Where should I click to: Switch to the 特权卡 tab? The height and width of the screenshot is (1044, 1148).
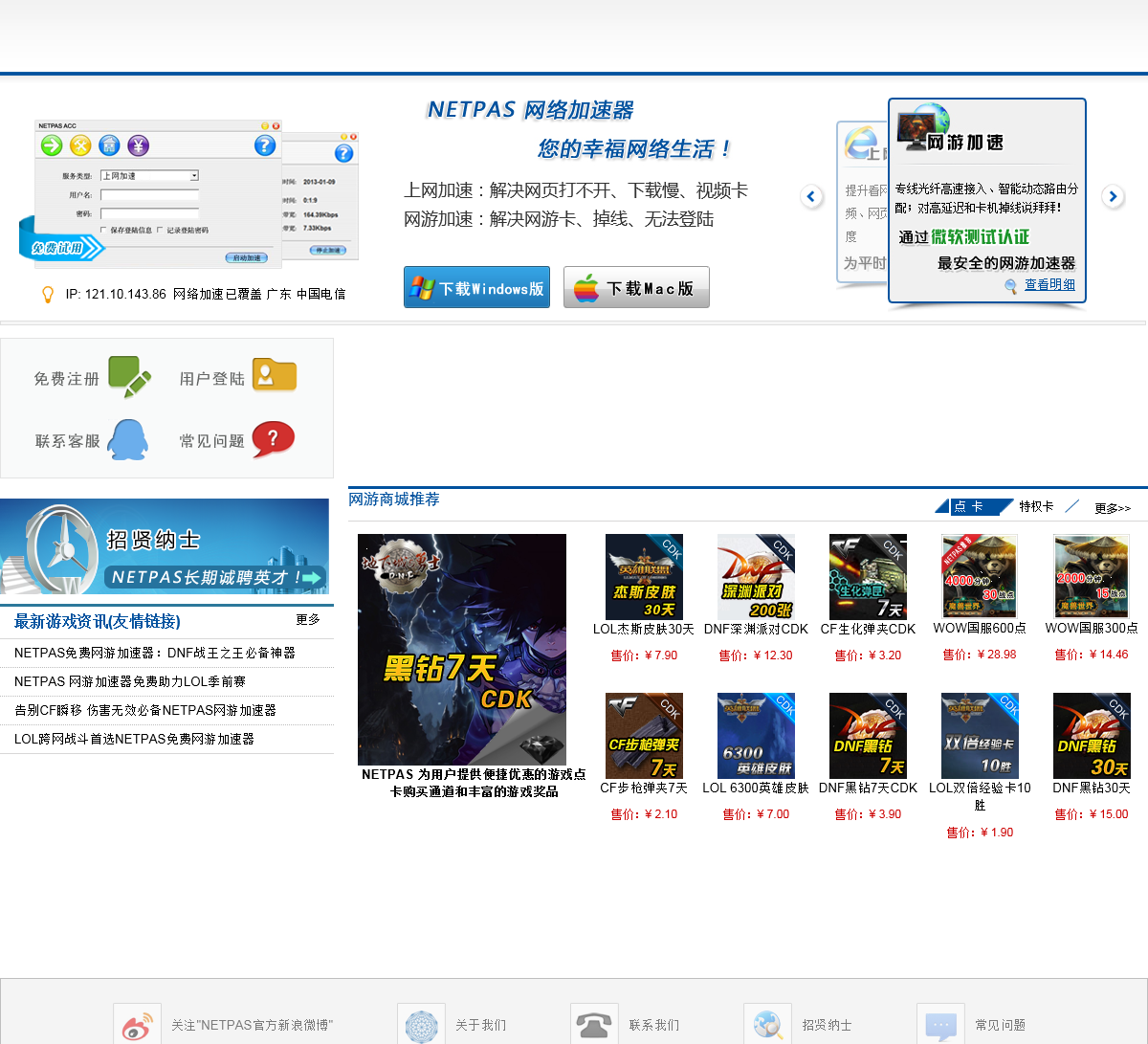pos(1036,506)
